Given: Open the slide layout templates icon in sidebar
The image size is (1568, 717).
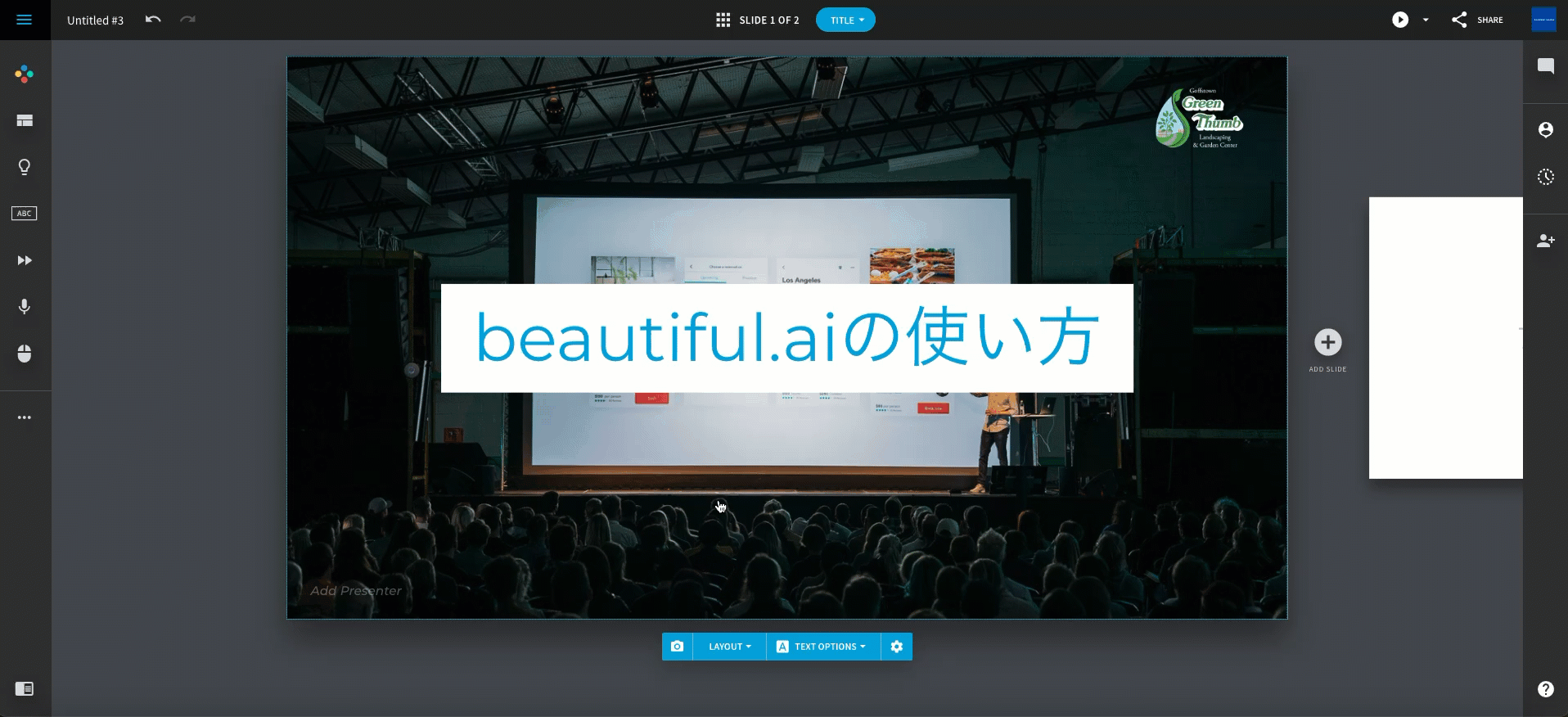Looking at the screenshot, I should click(x=25, y=121).
